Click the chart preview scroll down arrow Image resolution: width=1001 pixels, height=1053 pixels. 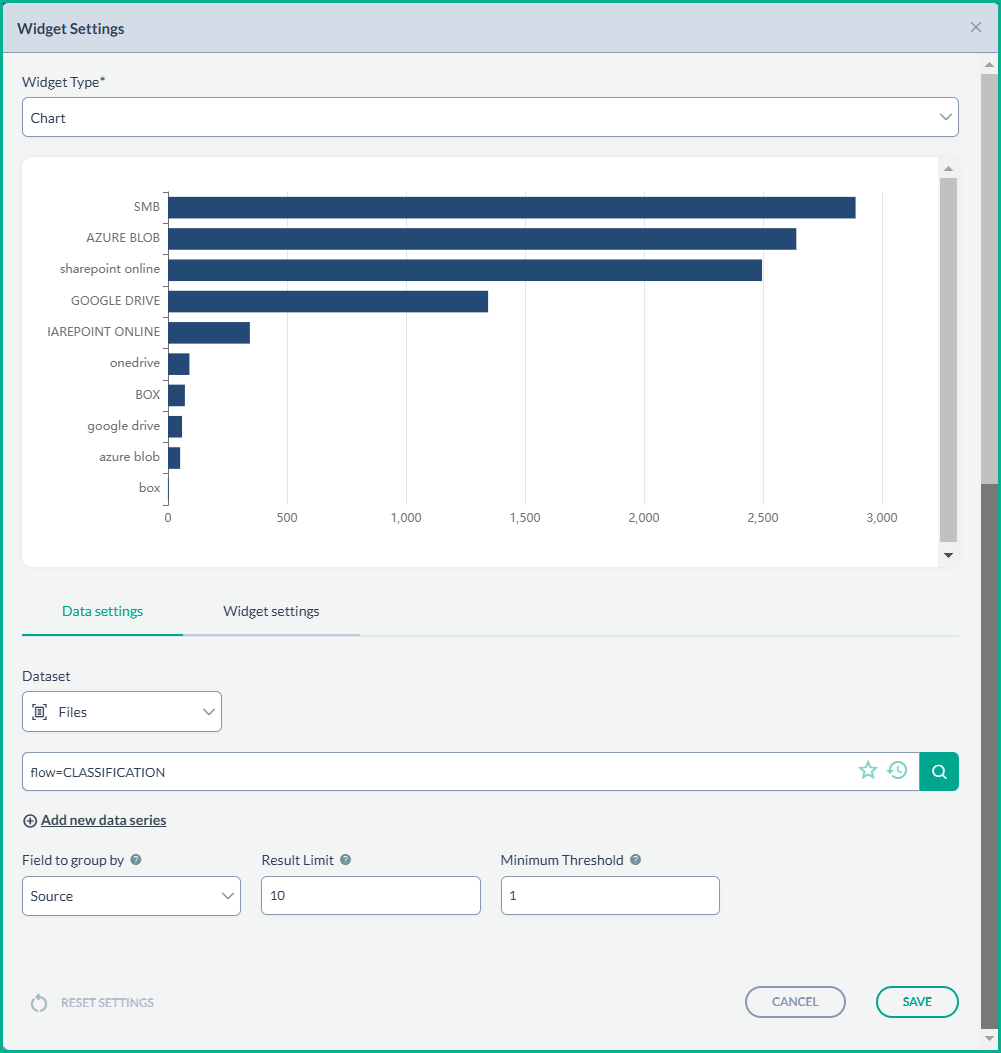coord(948,555)
